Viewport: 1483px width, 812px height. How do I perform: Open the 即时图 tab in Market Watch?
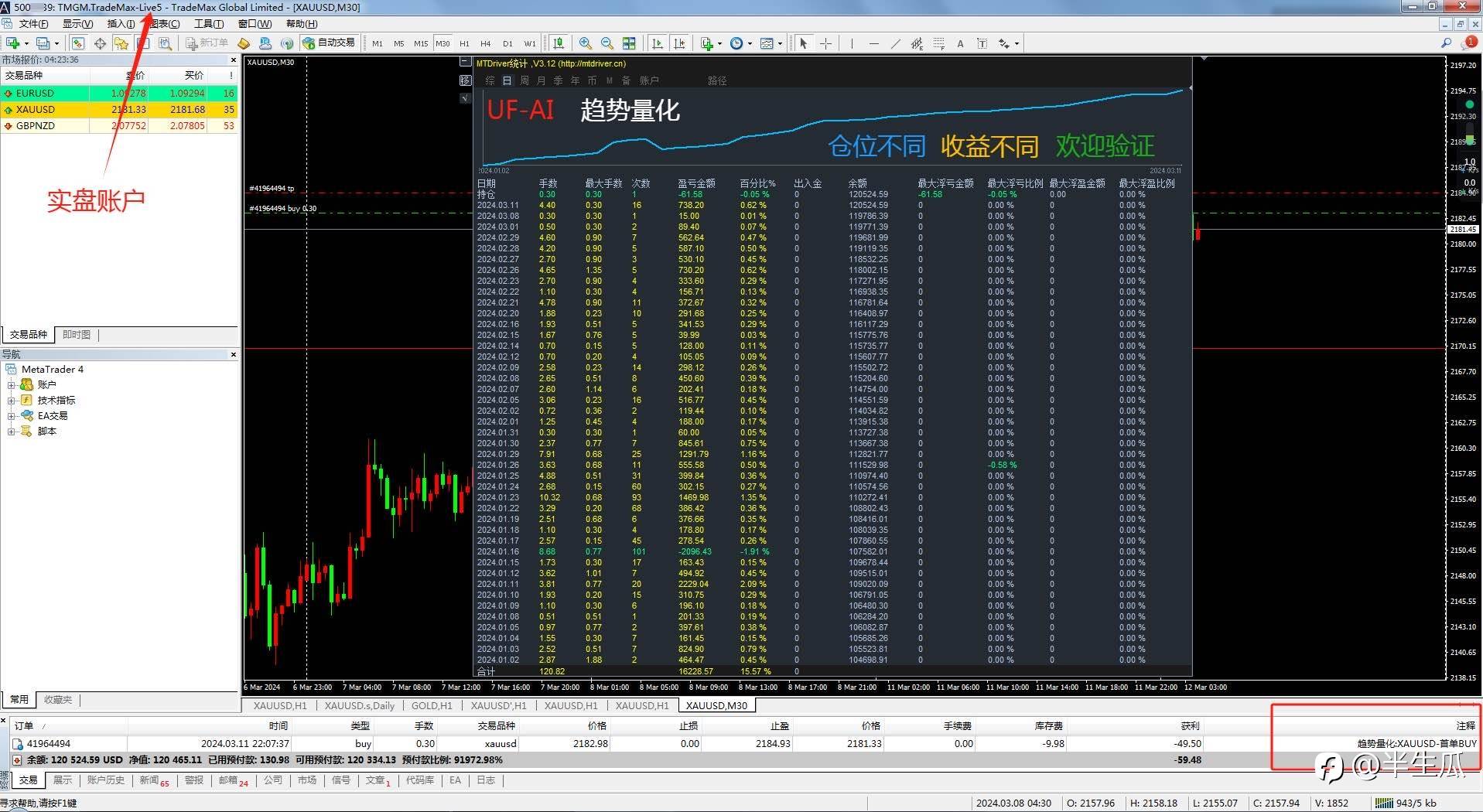(x=77, y=335)
